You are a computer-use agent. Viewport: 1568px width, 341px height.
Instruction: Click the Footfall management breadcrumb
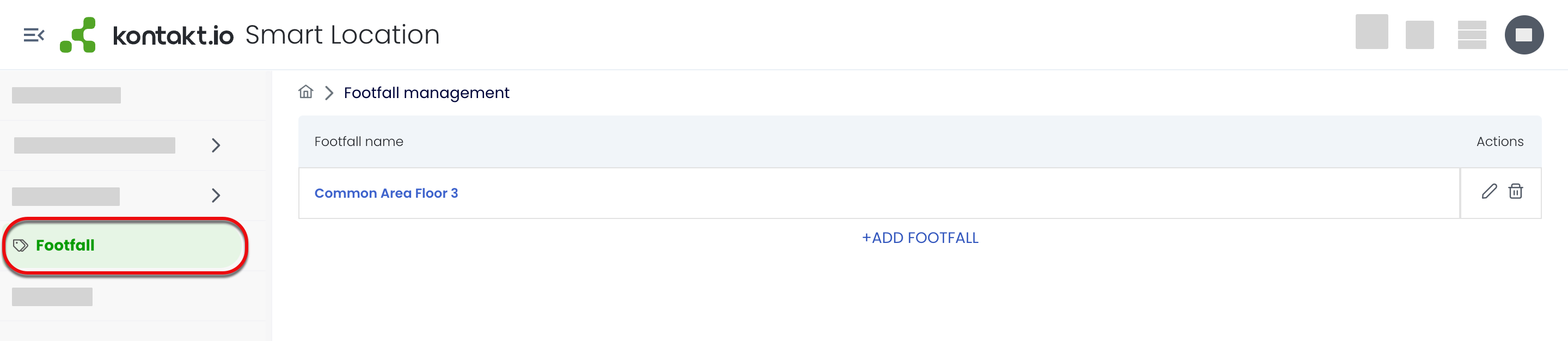click(426, 93)
